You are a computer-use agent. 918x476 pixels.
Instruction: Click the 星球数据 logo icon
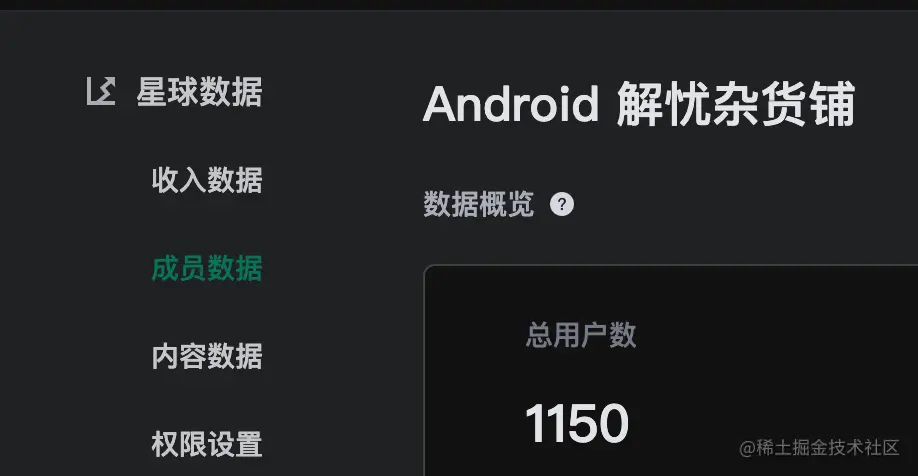coord(101,91)
